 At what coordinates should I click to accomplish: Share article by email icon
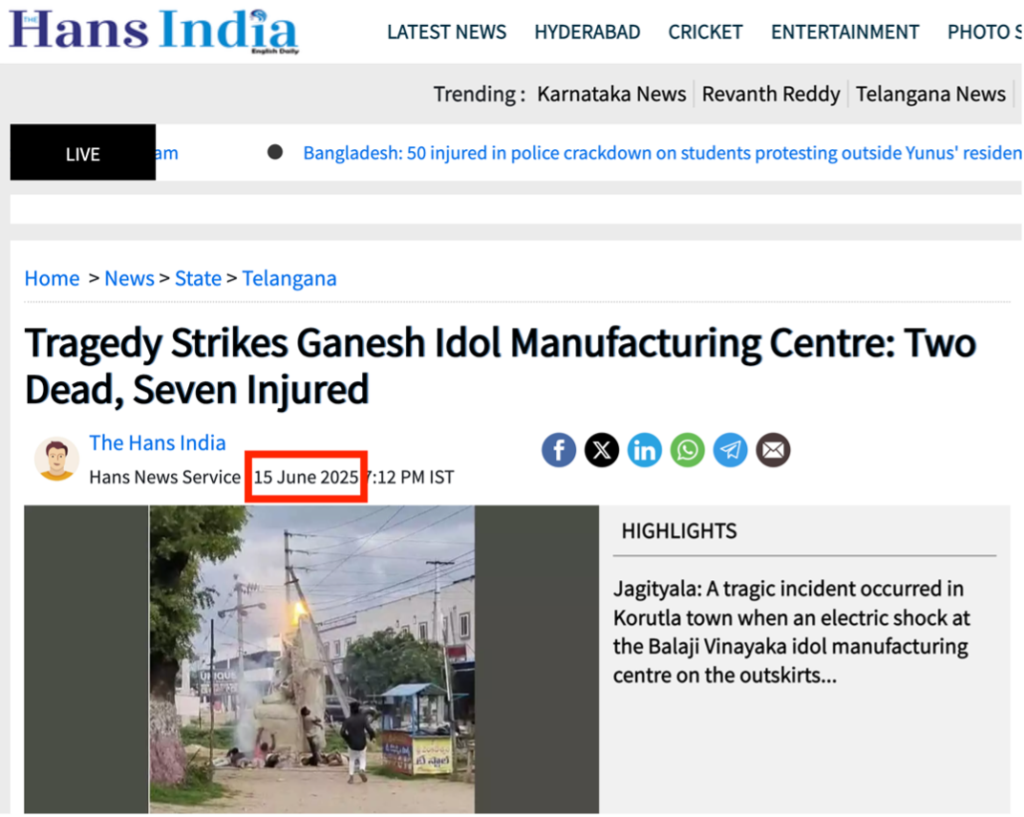click(x=773, y=450)
